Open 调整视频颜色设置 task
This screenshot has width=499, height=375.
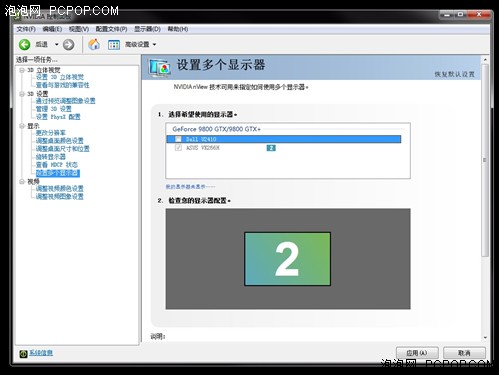pos(59,189)
